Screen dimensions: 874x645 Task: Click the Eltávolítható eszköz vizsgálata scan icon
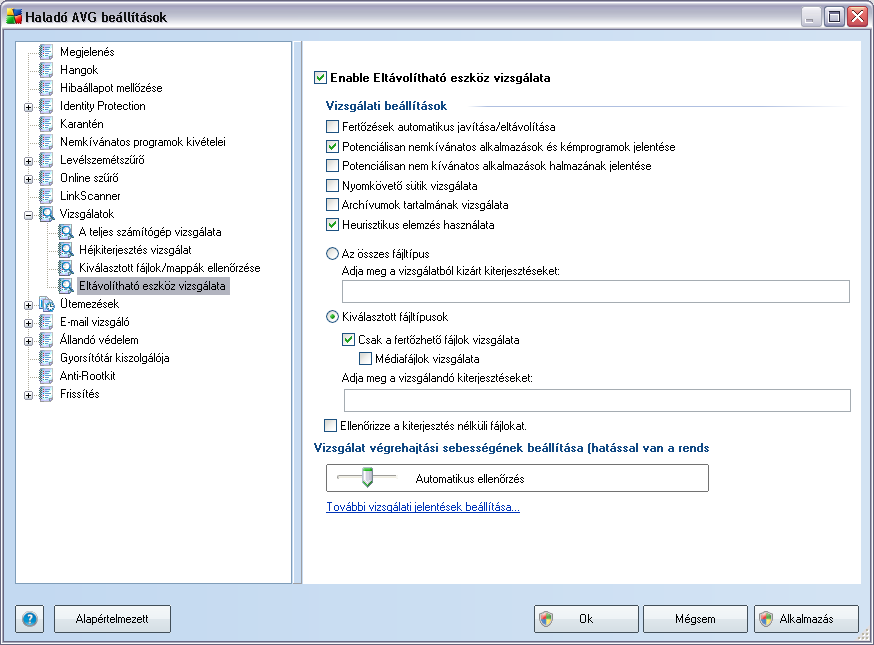tap(66, 286)
